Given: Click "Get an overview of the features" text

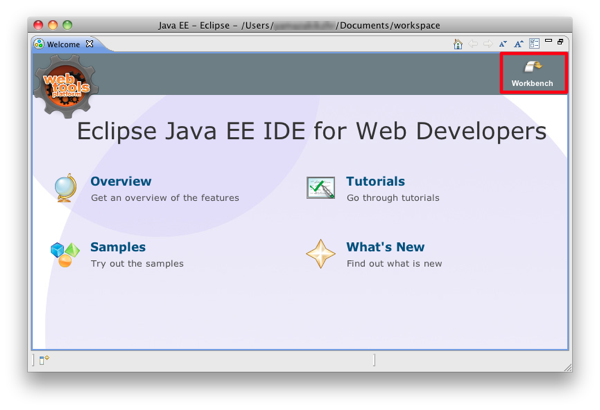Looking at the screenshot, I should [x=165, y=198].
